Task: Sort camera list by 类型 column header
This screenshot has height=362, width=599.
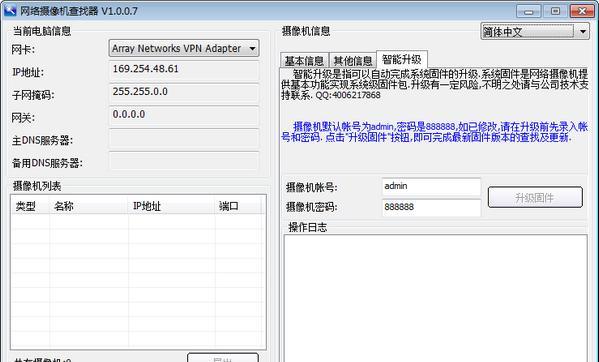Action: [x=30, y=206]
